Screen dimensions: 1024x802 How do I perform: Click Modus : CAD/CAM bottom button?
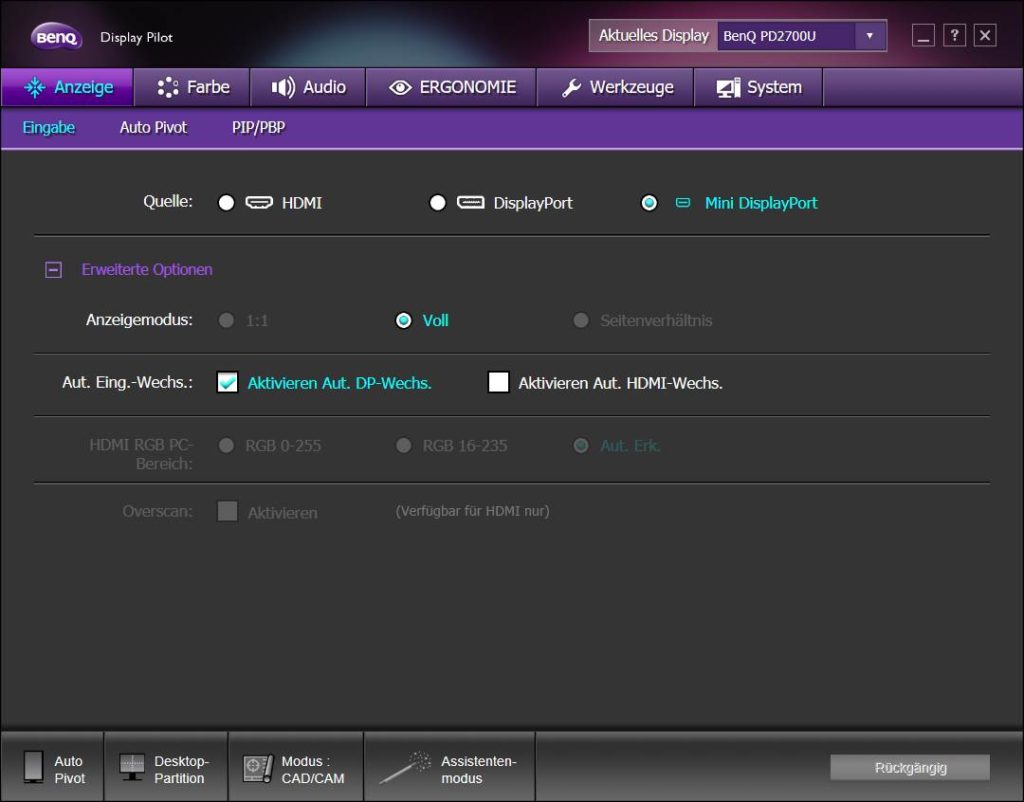coord(296,767)
